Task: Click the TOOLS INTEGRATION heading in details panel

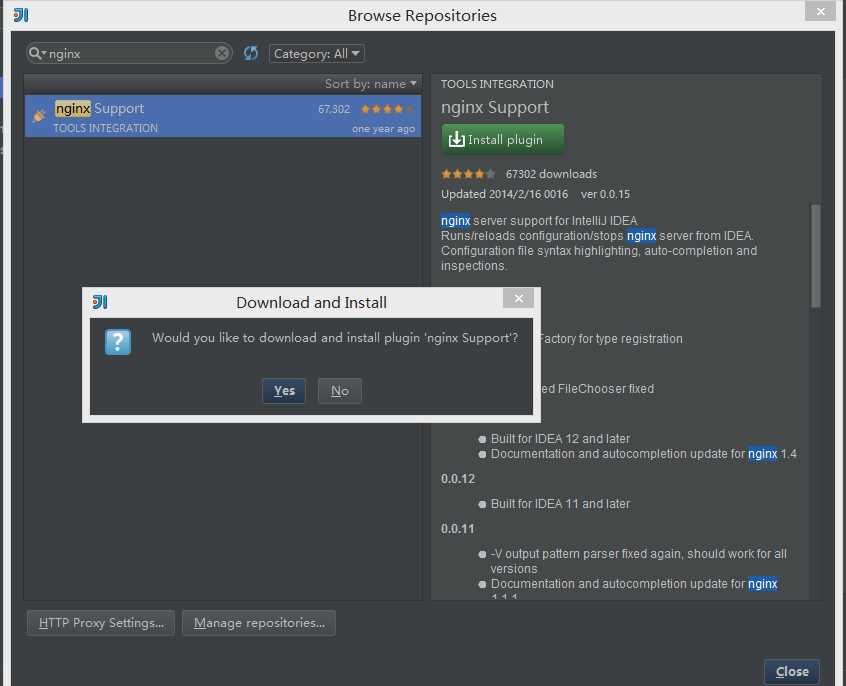Action: [497, 84]
